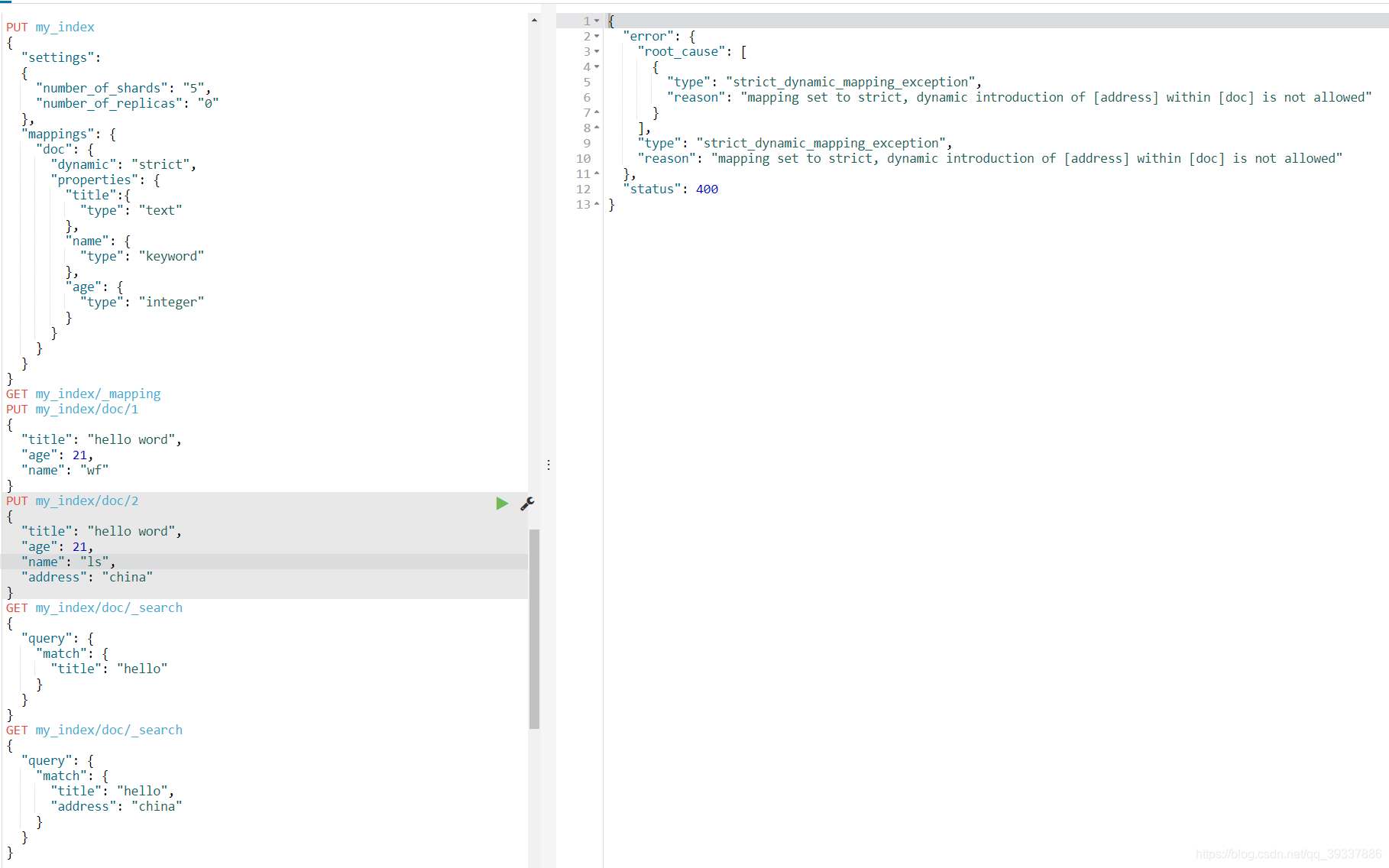Viewport: 1389px width, 868px height.
Task: Click the "PUT my_index" request line
Action: [x=50, y=28]
